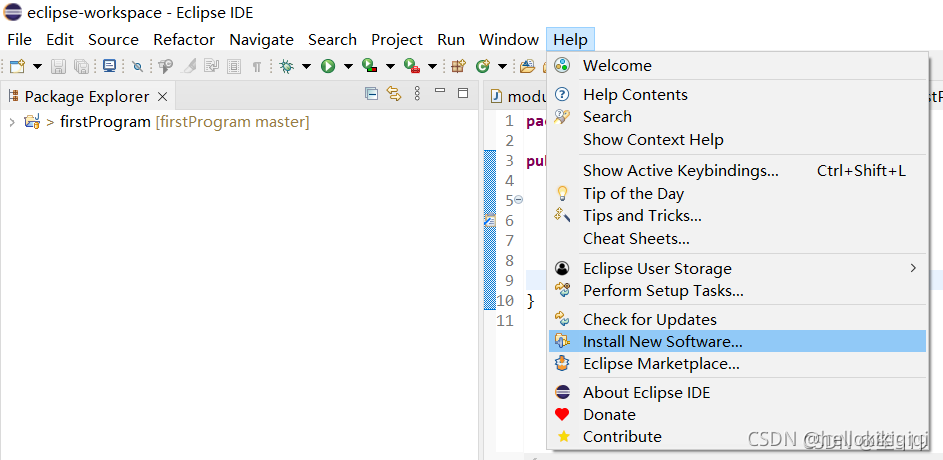Image resolution: width=943 pixels, height=460 pixels.
Task: Open the Run menu
Action: [x=451, y=40]
